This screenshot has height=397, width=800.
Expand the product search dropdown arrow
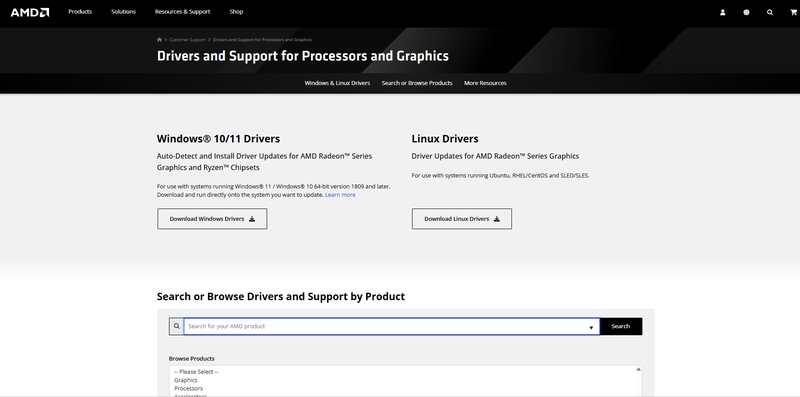click(591, 327)
